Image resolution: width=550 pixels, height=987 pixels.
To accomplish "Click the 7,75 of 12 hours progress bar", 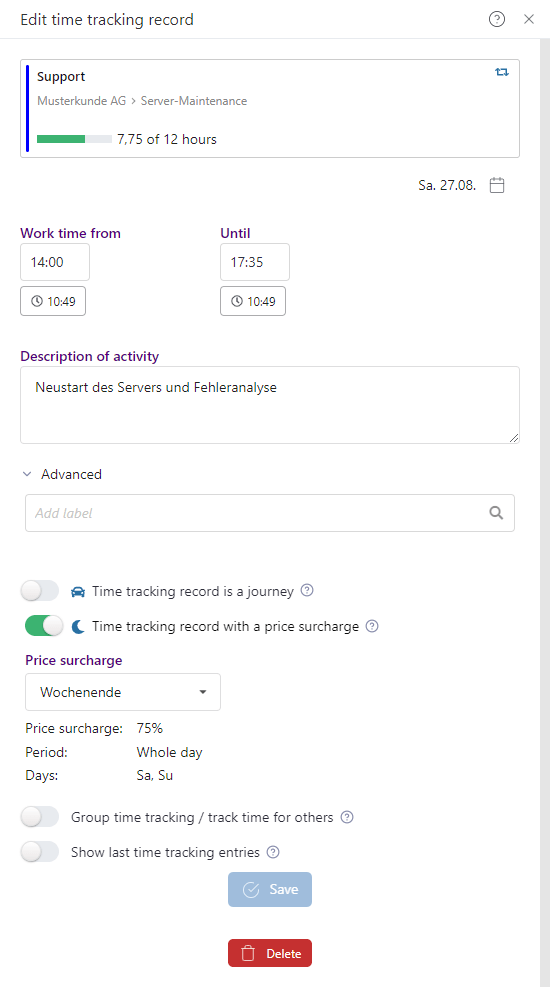I will pos(74,139).
